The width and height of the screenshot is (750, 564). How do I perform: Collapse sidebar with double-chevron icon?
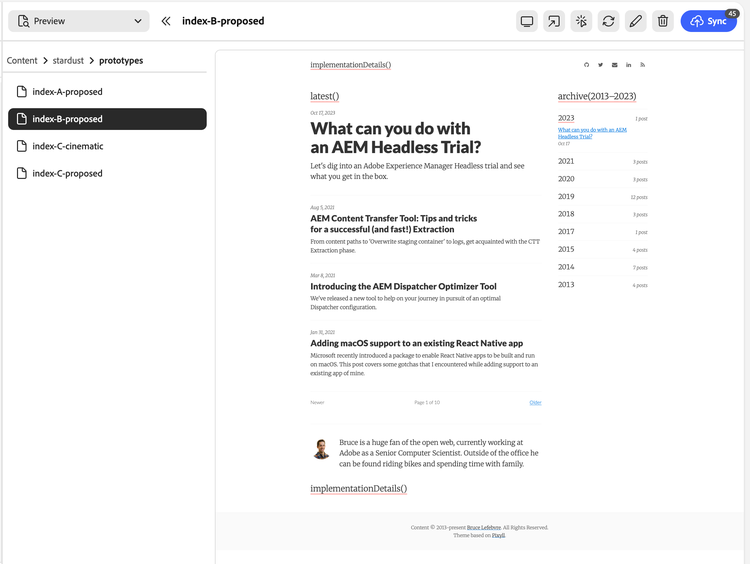point(166,21)
